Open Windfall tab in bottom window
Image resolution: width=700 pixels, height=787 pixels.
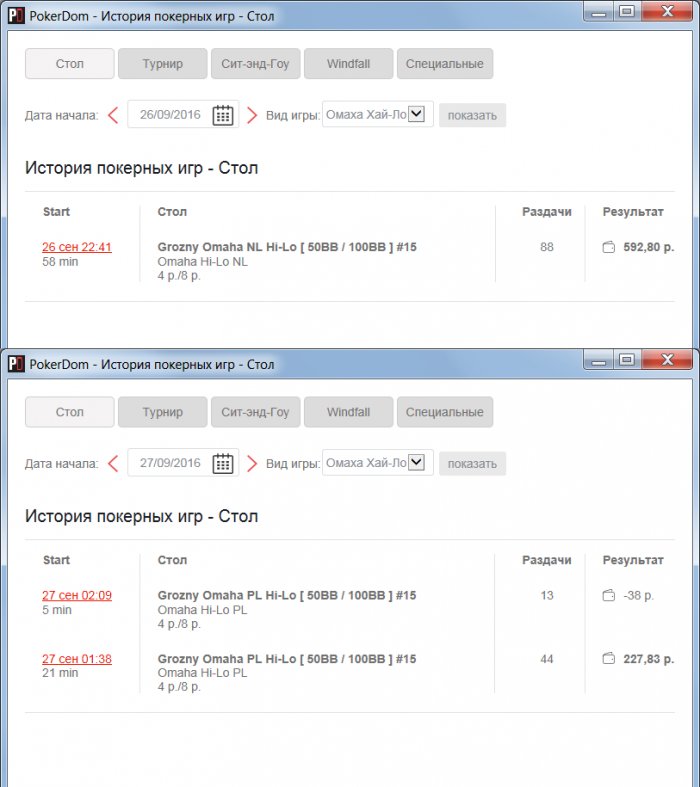point(349,412)
